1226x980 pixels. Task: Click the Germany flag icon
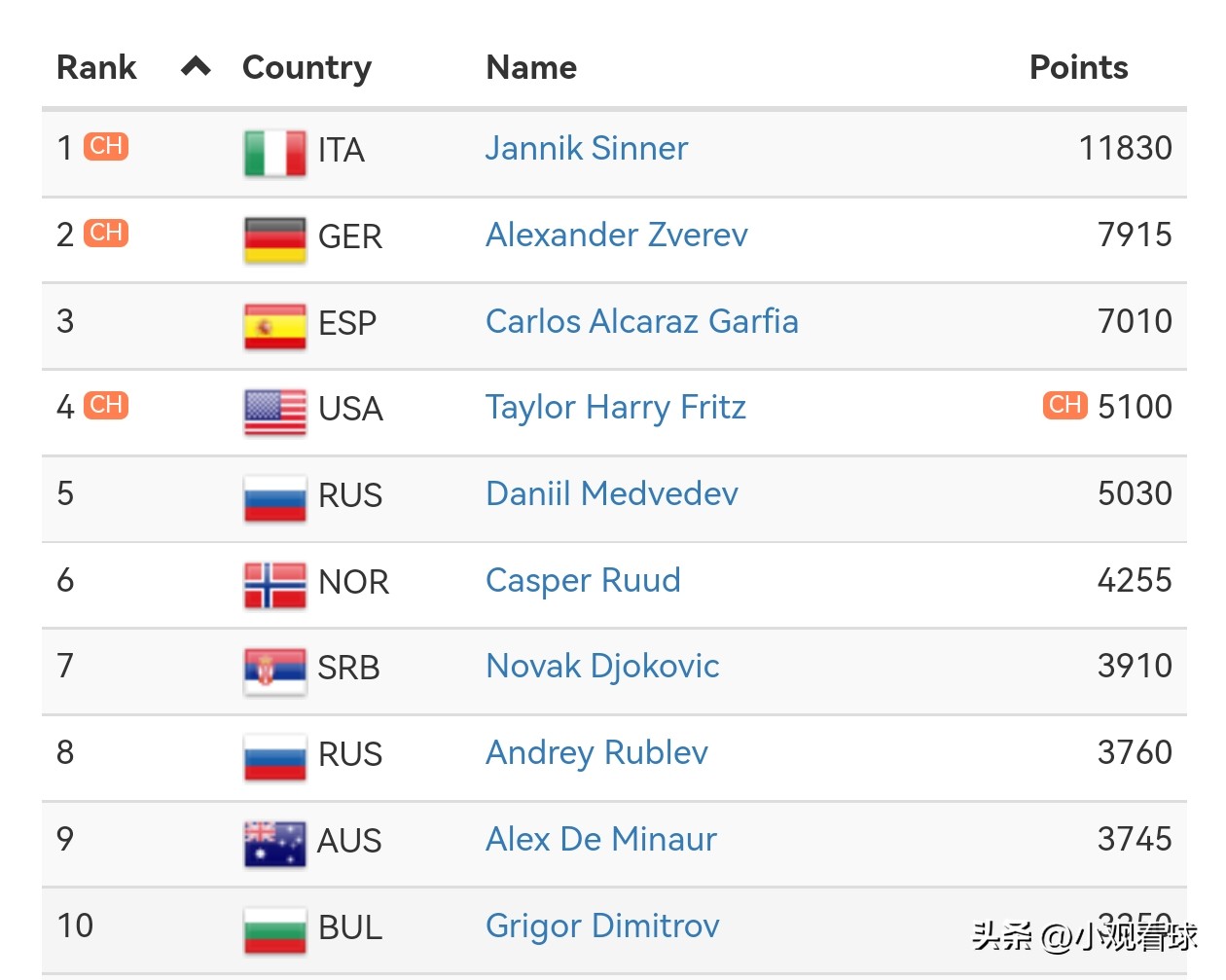coord(275,238)
